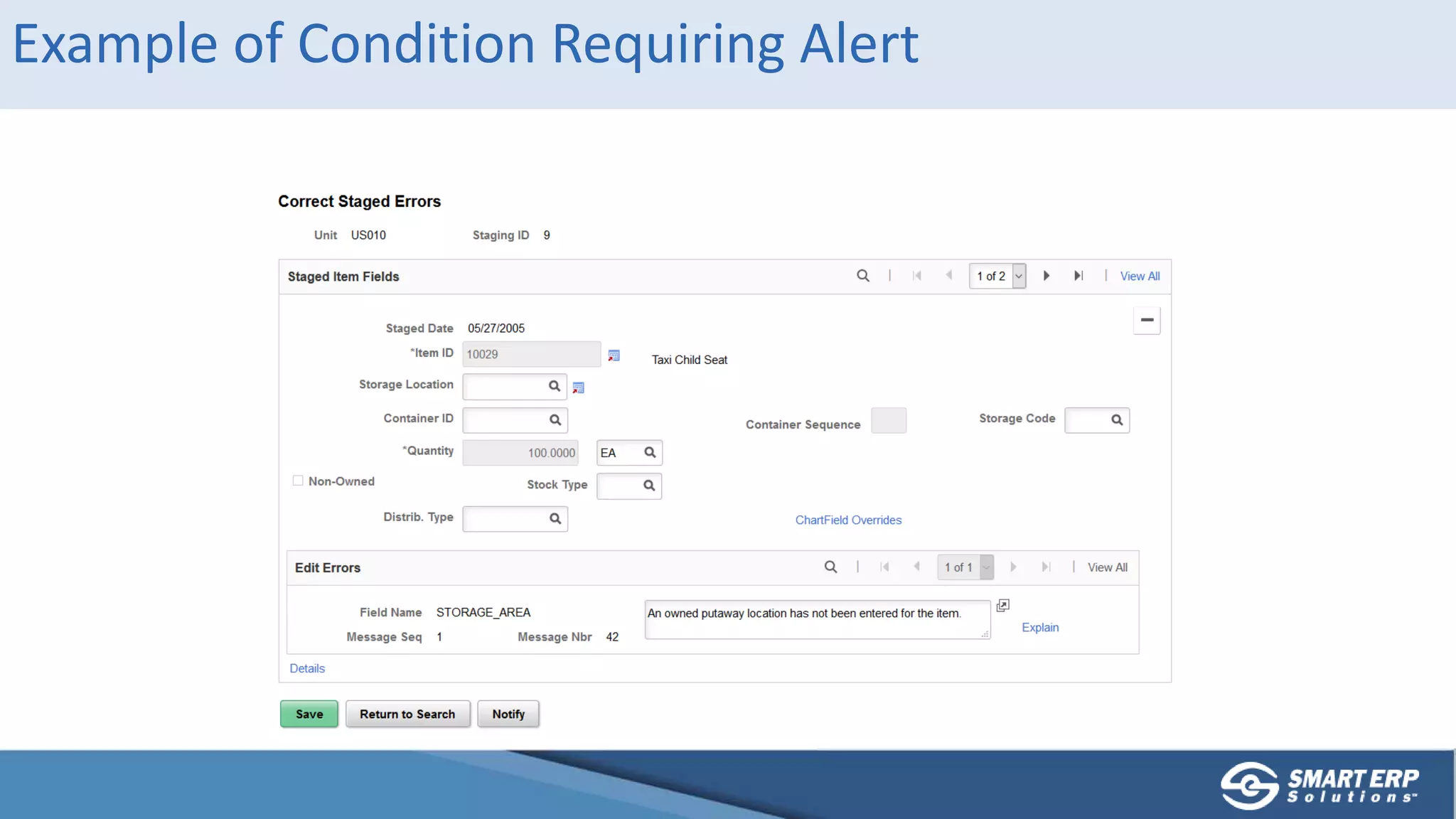Open storage location detail icon
This screenshot has height=819, width=1456.
click(578, 388)
